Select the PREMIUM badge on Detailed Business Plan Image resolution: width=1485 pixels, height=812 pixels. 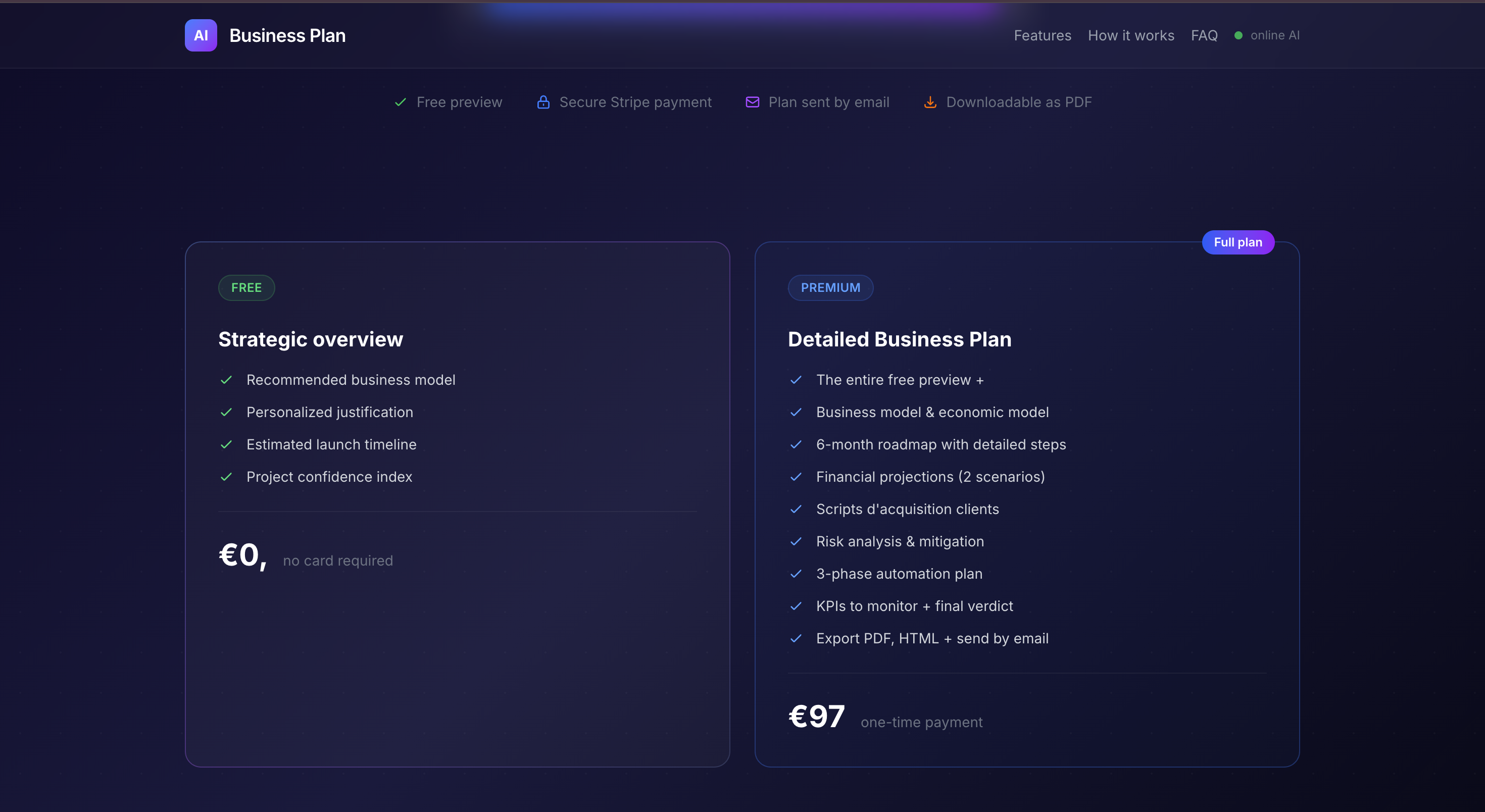[830, 287]
